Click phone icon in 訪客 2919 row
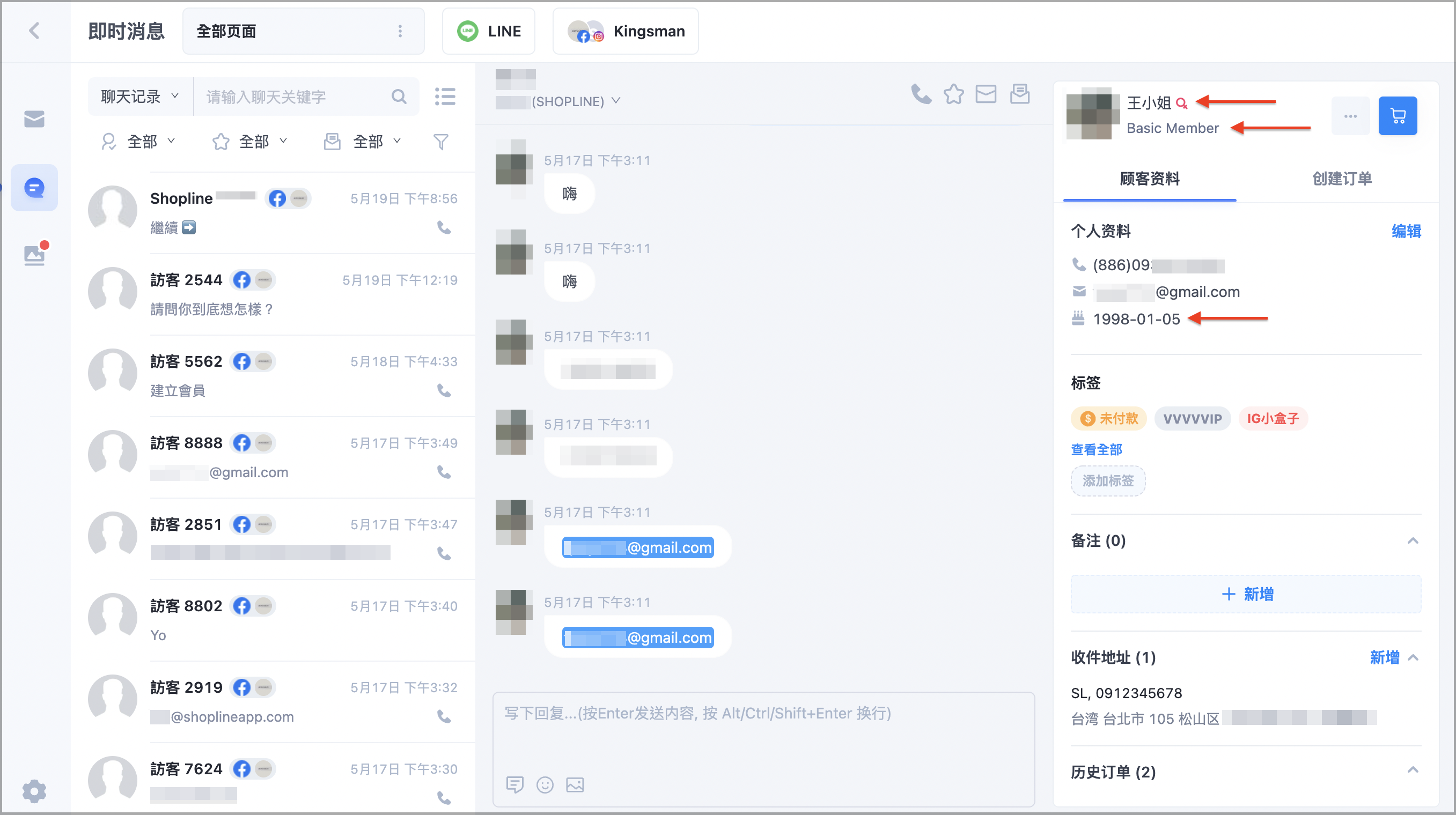This screenshot has height=815, width=1456. (x=444, y=716)
